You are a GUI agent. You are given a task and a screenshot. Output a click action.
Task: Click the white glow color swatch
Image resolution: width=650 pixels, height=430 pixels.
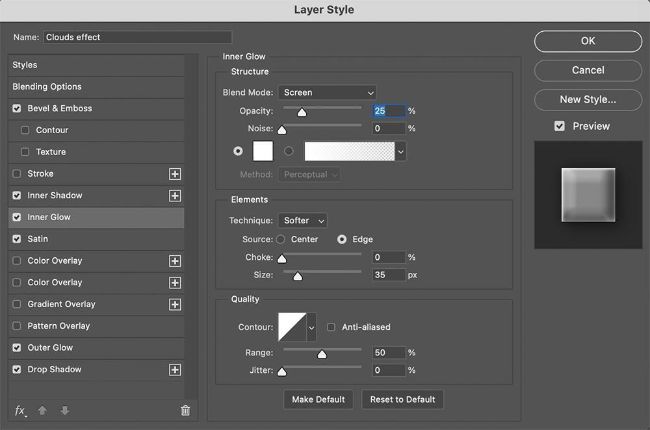coord(263,151)
